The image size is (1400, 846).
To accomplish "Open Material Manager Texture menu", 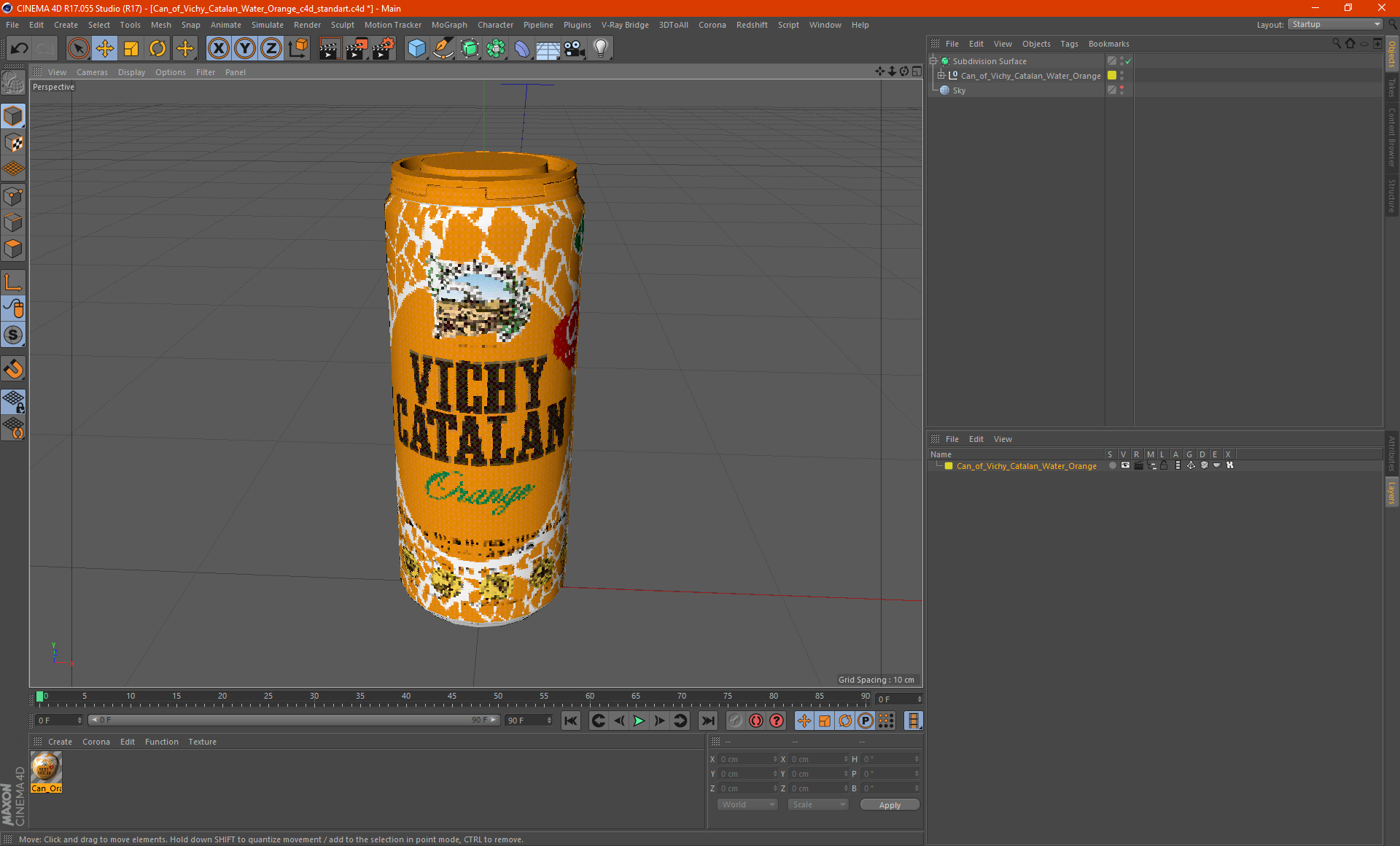I will [202, 742].
